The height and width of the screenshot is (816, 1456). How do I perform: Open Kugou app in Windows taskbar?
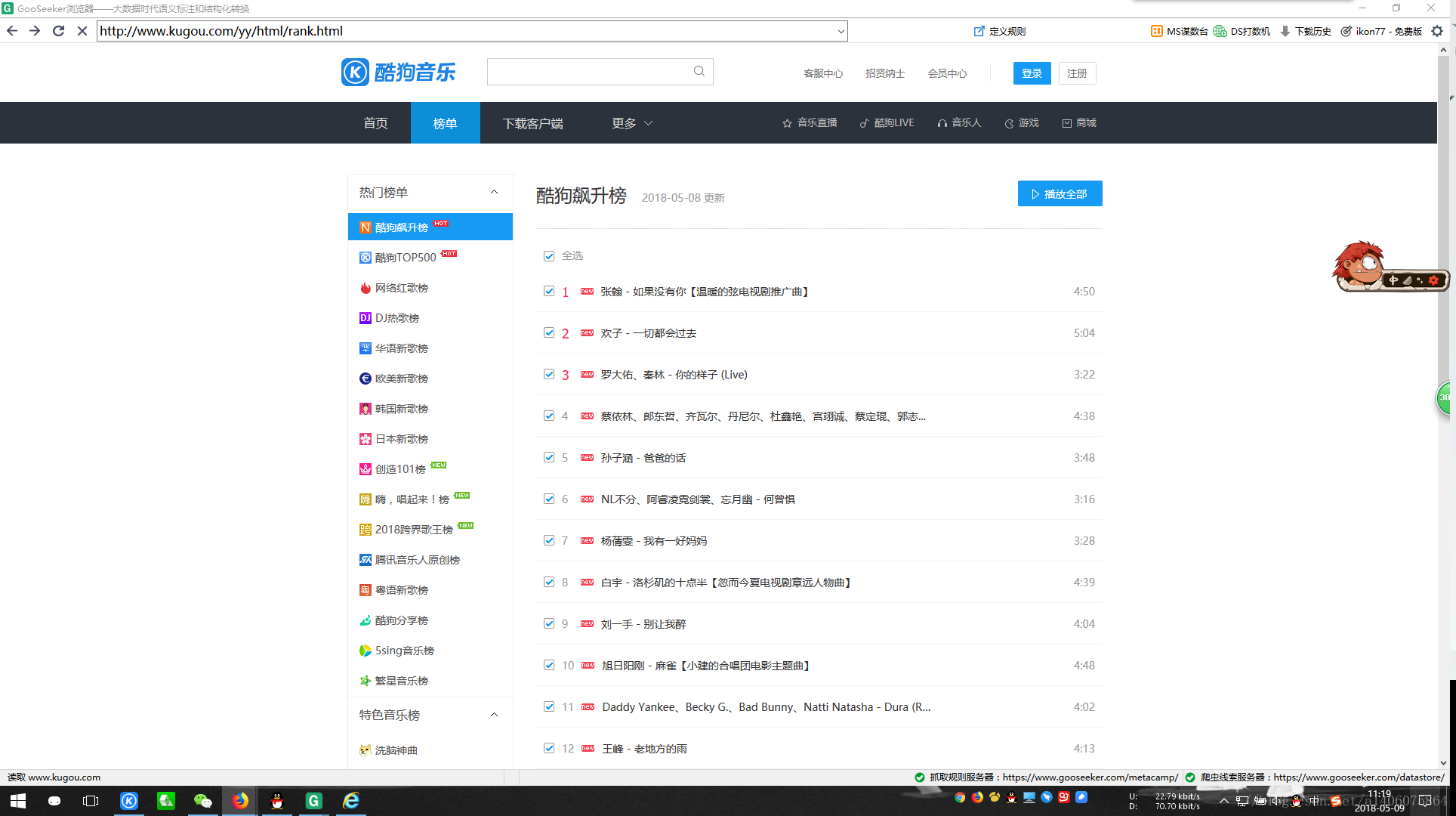129,801
